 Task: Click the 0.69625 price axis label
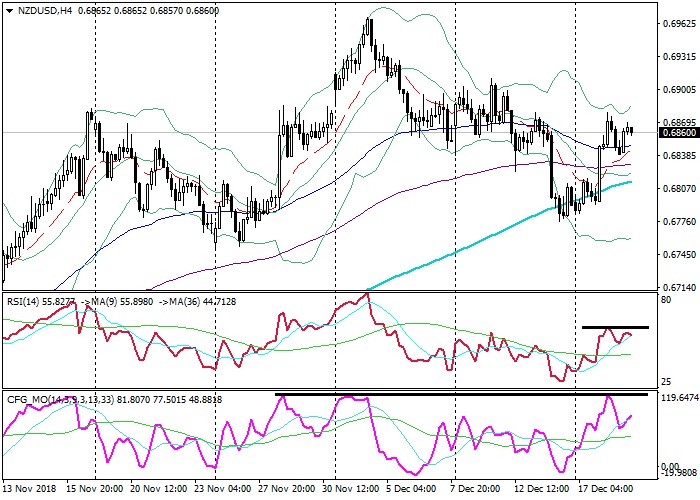pos(677,23)
